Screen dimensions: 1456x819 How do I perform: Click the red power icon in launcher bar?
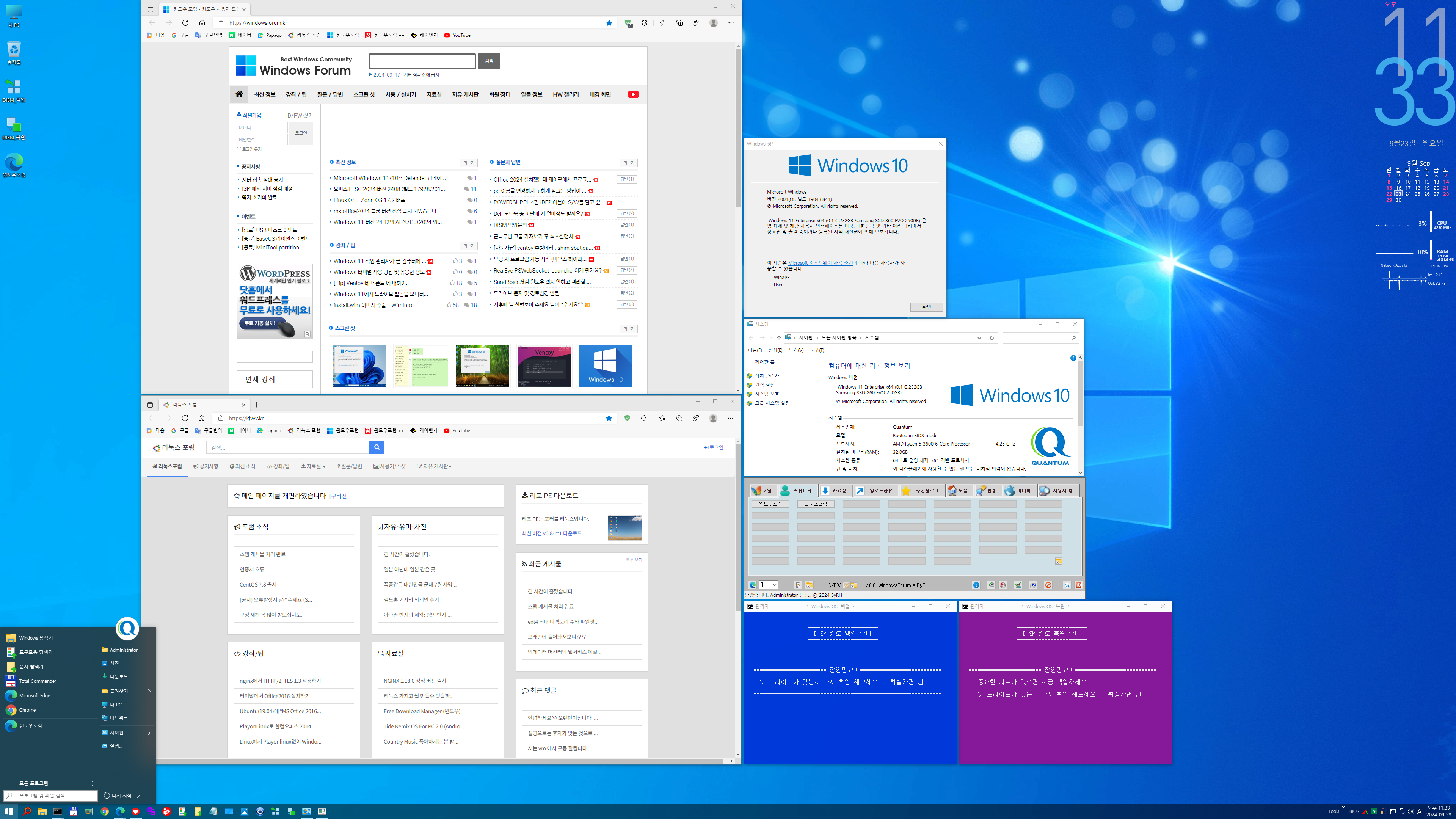[x=1078, y=585]
